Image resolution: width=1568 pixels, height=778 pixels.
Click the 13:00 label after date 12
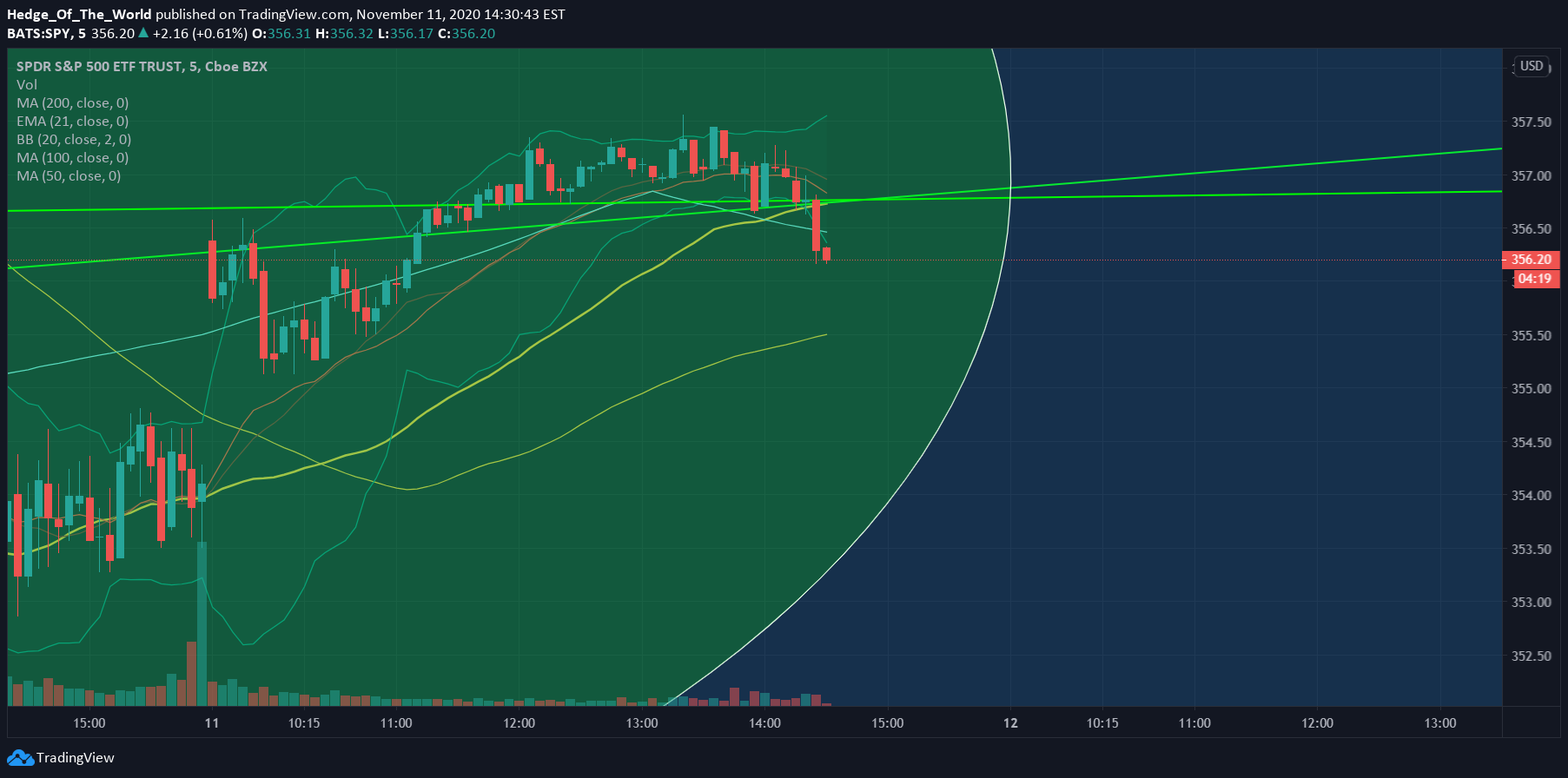[x=1440, y=722]
